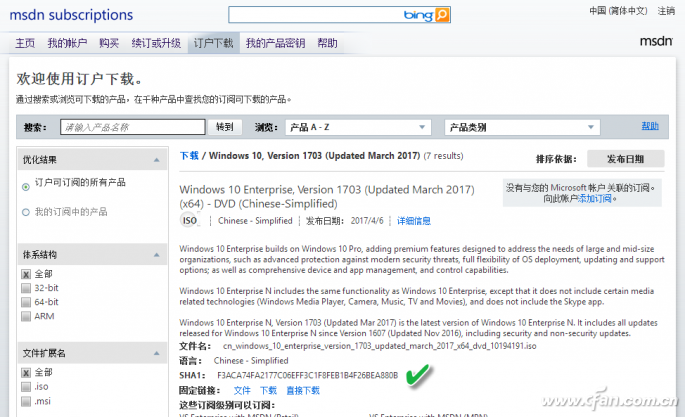
Task: Check the .iso file extension checkbox
Action: click(x=26, y=387)
